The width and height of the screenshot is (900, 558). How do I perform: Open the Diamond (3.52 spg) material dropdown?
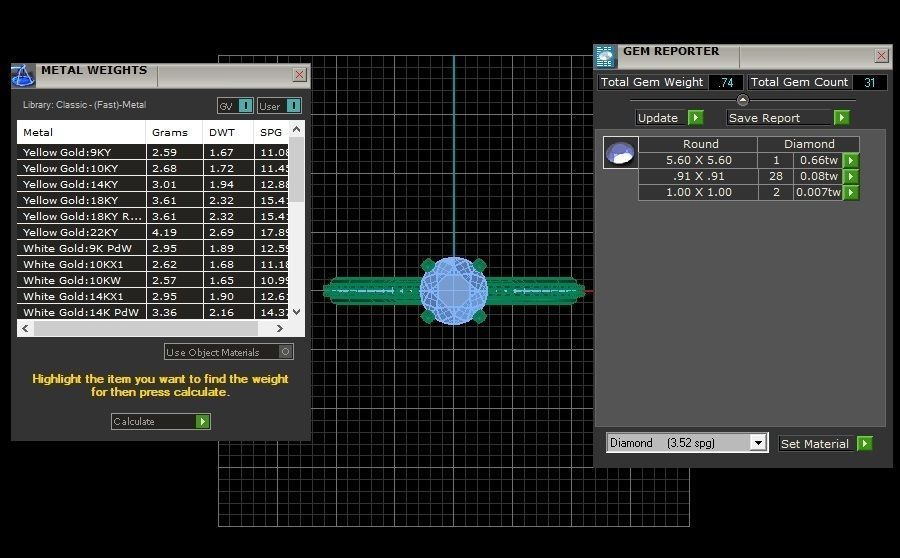(x=758, y=443)
